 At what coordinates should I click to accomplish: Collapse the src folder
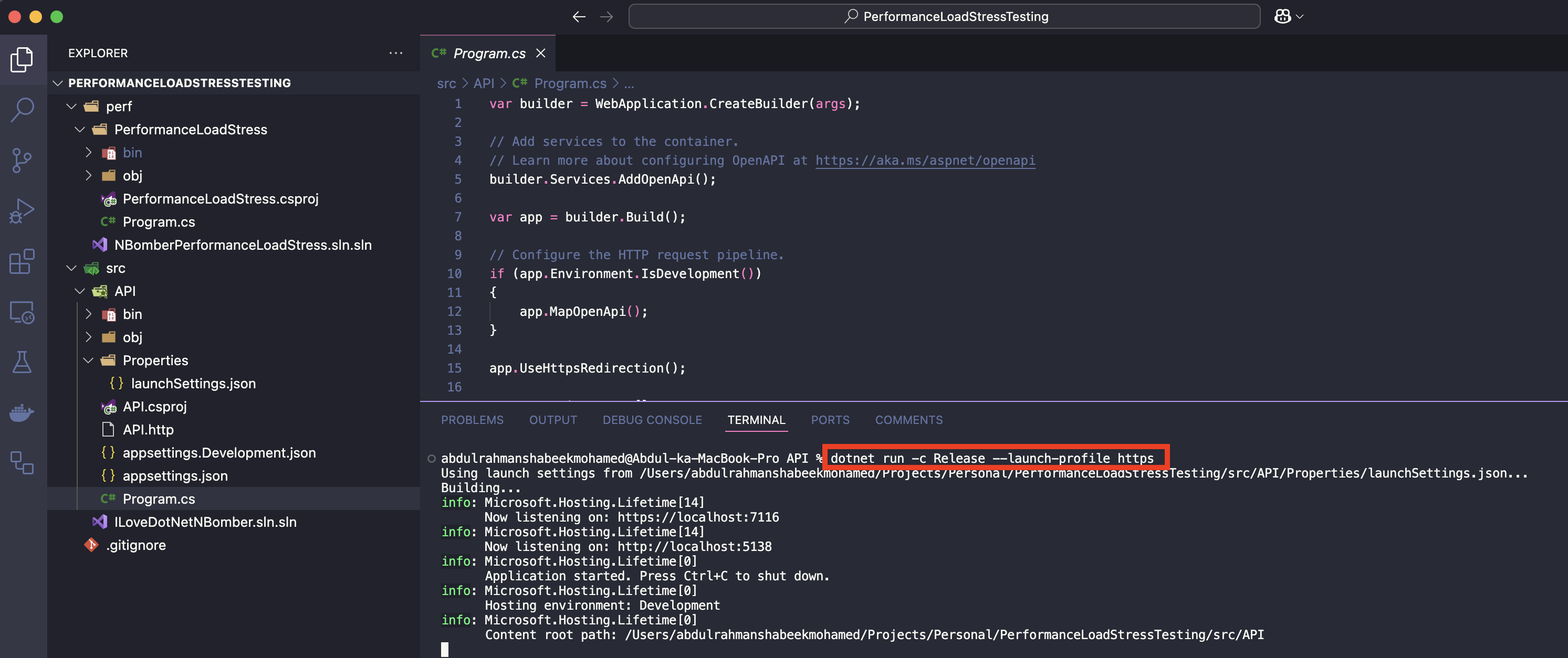pos(71,268)
